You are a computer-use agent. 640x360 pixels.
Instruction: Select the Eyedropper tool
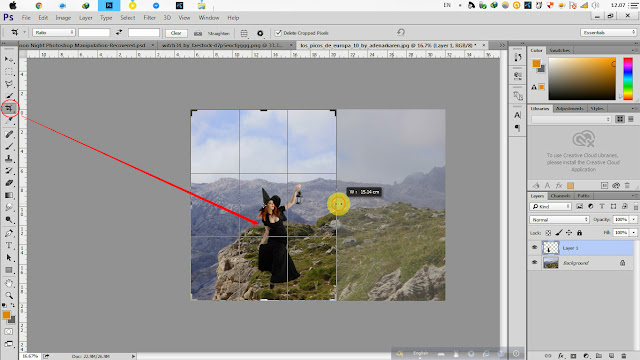[9, 121]
